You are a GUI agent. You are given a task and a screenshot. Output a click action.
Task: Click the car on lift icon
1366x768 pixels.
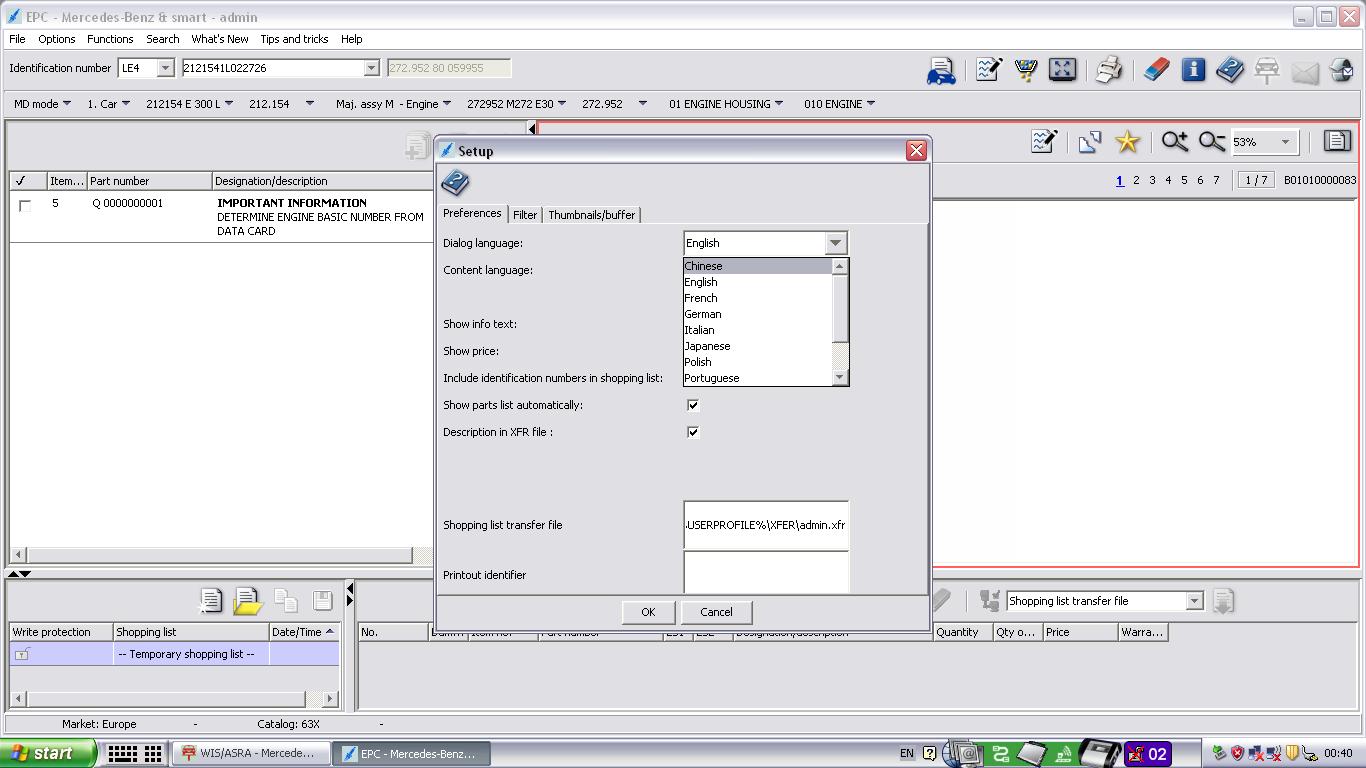(1267, 70)
